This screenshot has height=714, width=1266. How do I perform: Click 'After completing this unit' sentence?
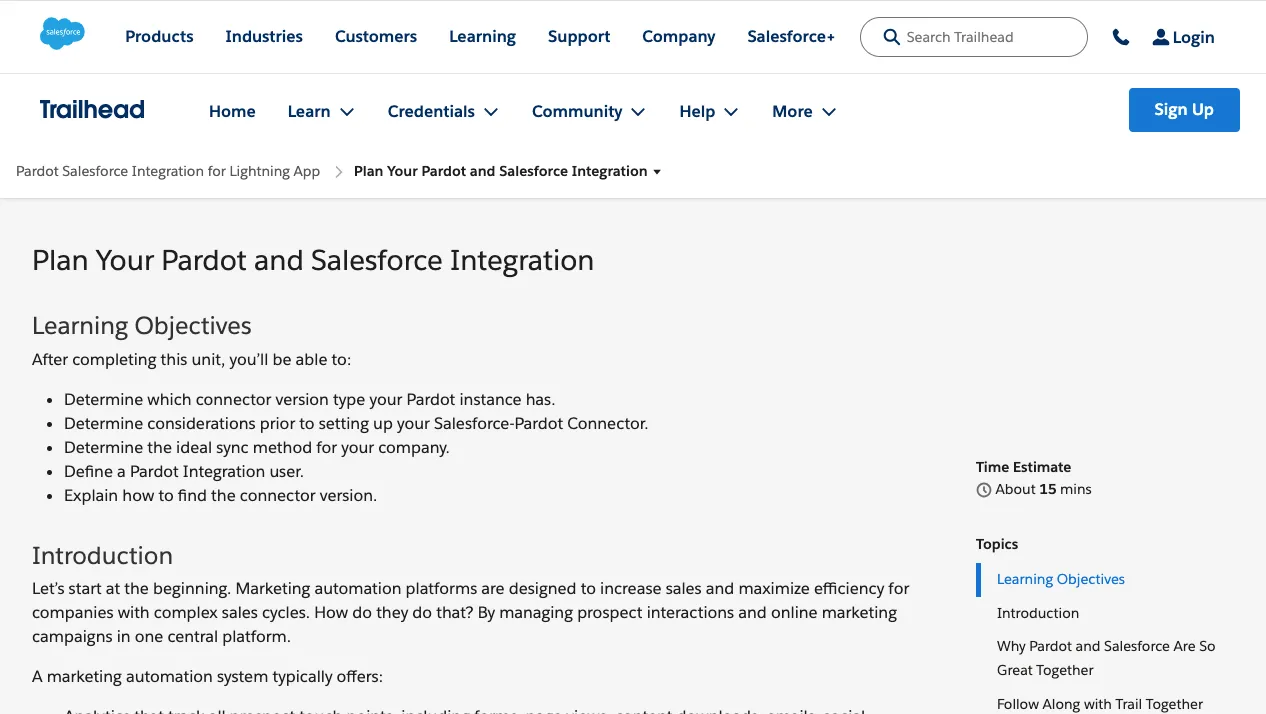[191, 359]
